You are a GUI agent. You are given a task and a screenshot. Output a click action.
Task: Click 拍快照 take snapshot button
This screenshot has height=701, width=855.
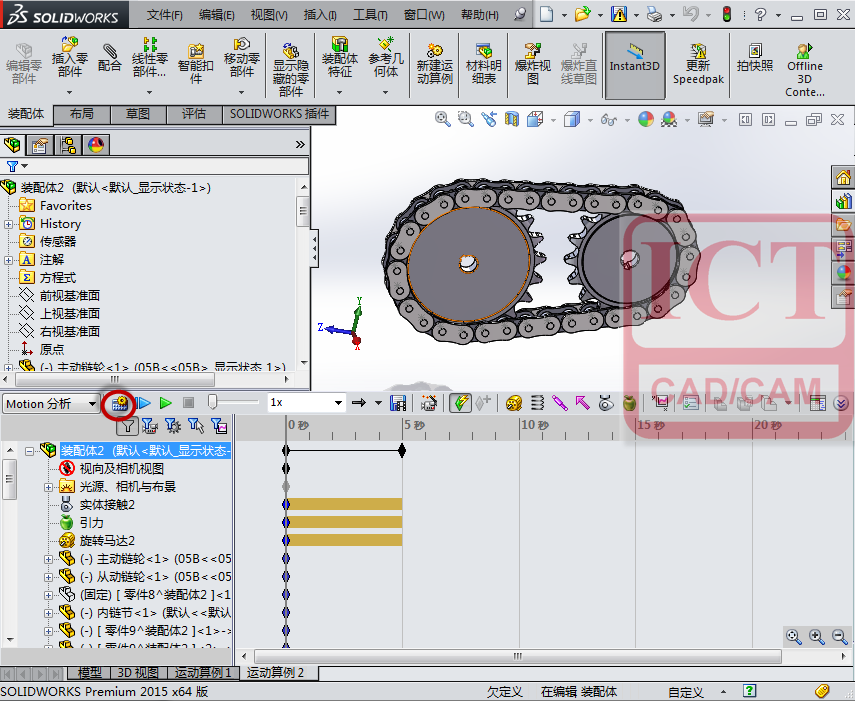coord(755,58)
